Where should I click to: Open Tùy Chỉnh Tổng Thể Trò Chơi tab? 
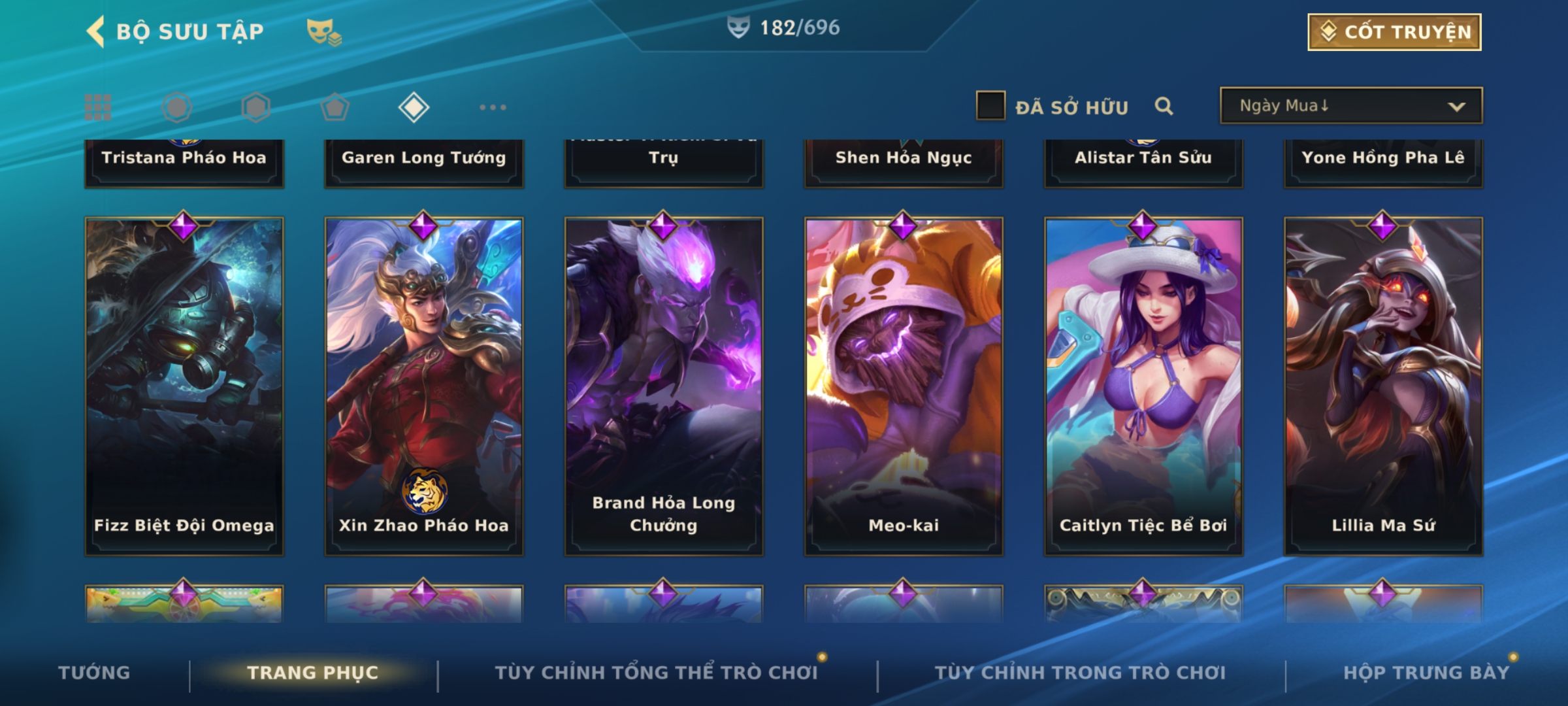pos(657,673)
